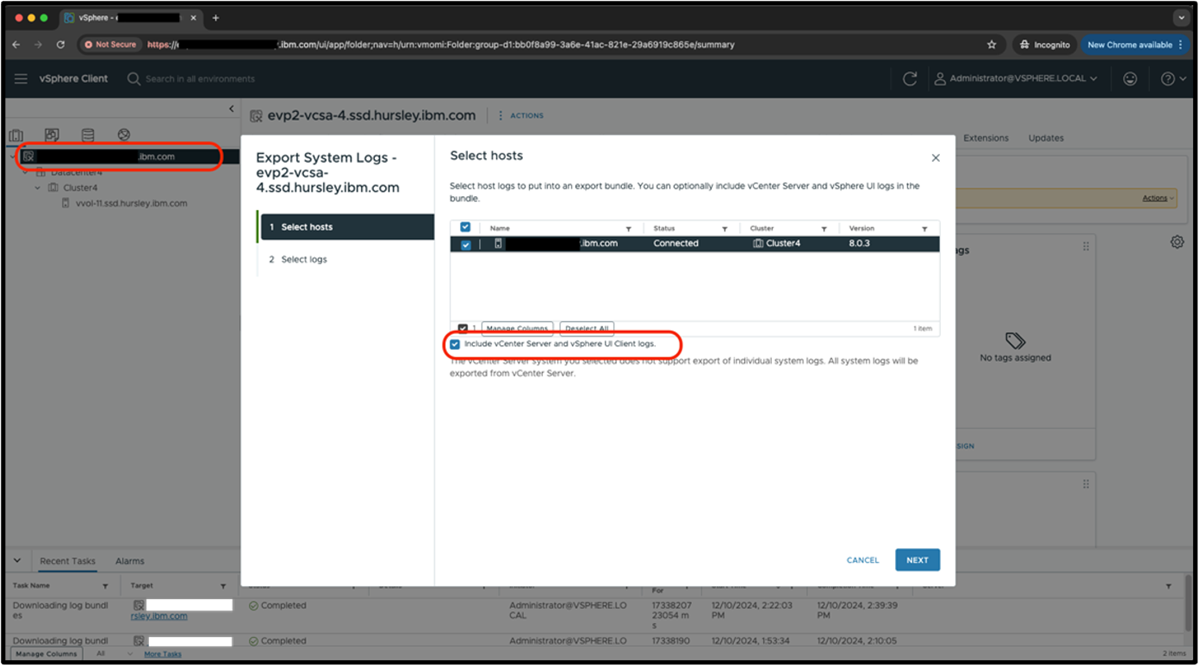This screenshot has height=668, width=1200.
Task: Click the 8.0.3 version cell
Action: point(859,243)
